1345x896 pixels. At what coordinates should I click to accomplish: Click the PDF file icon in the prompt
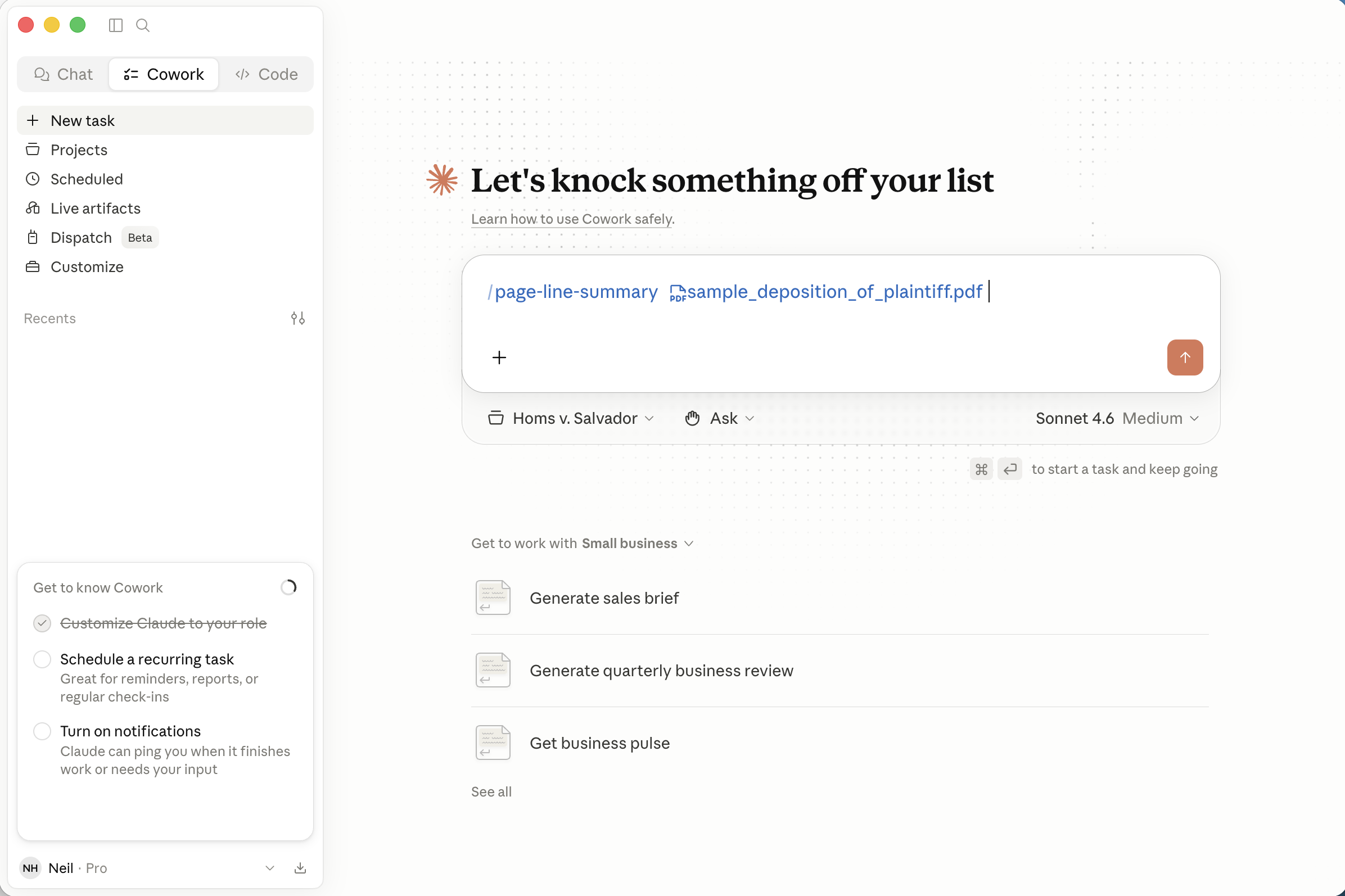[678, 293]
